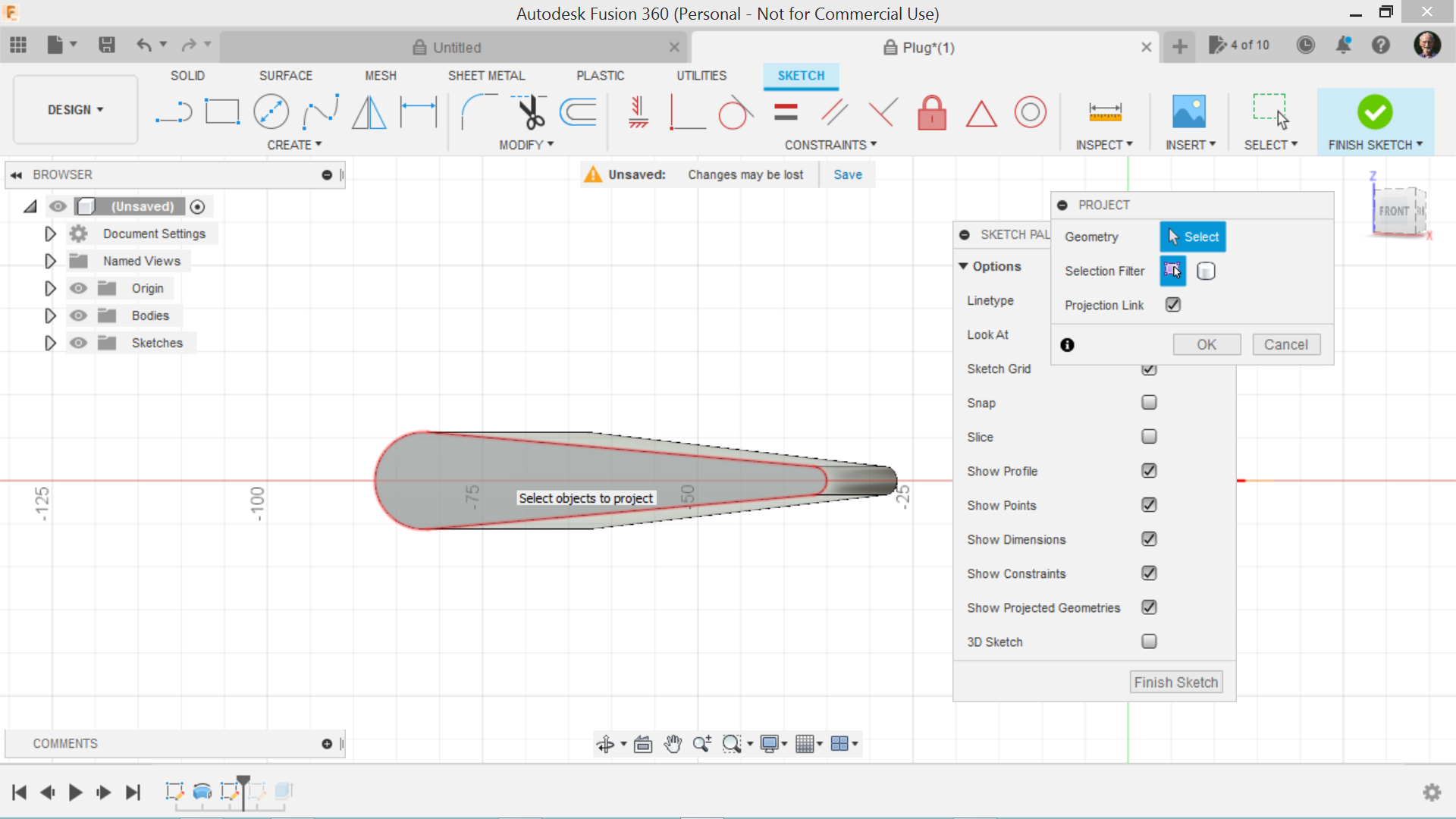Select the Line sketch tool
Screen dimensions: 1456x819
tap(174, 112)
